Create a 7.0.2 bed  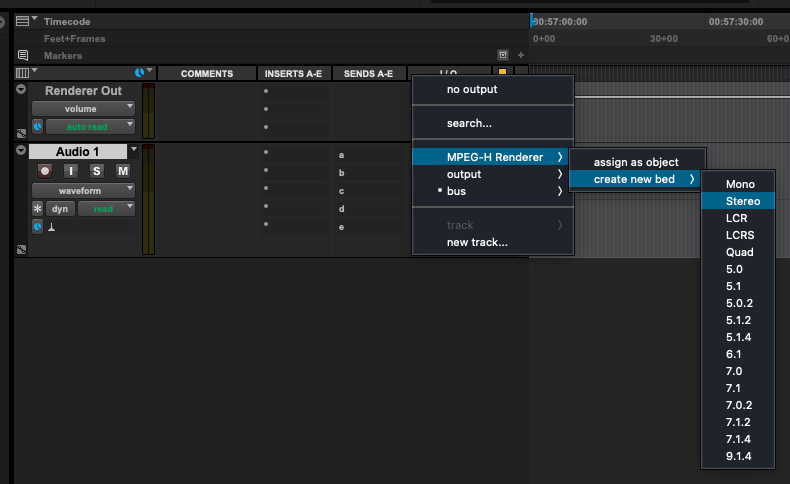738,405
